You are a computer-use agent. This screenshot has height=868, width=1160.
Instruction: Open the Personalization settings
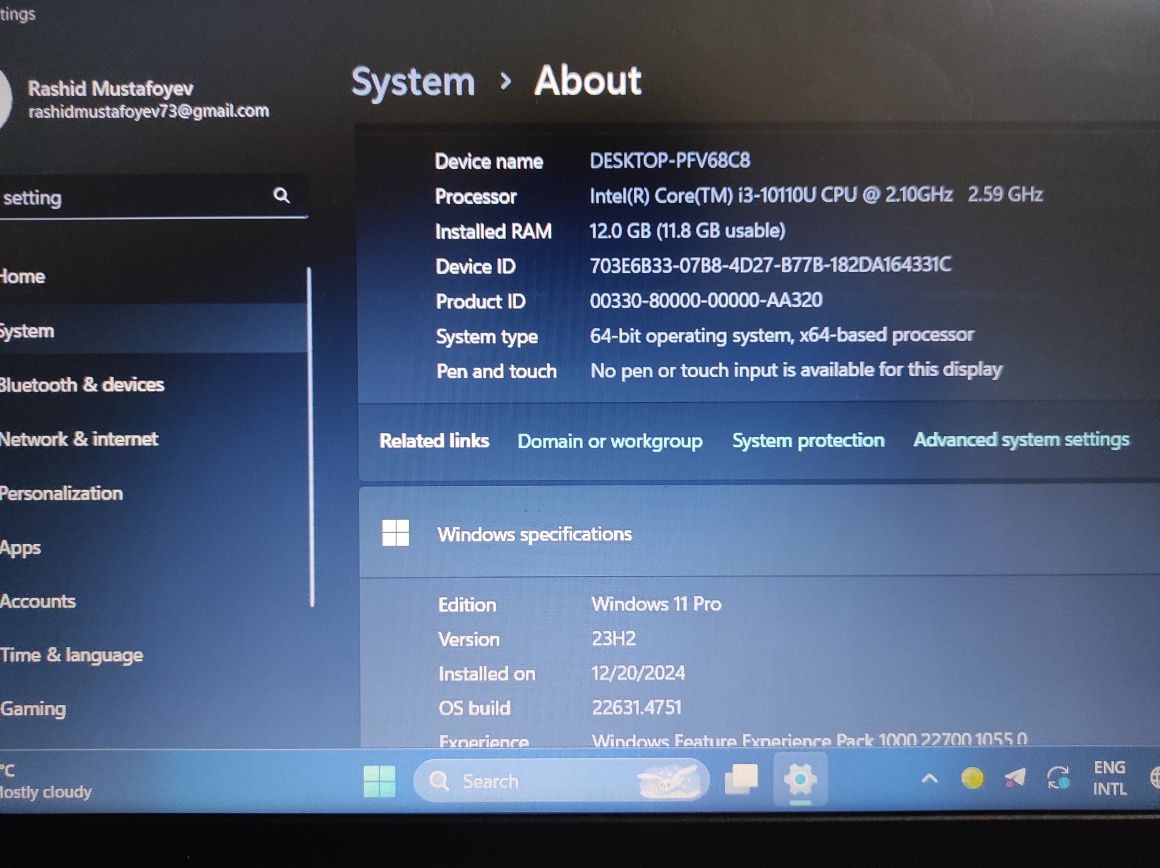point(152,494)
